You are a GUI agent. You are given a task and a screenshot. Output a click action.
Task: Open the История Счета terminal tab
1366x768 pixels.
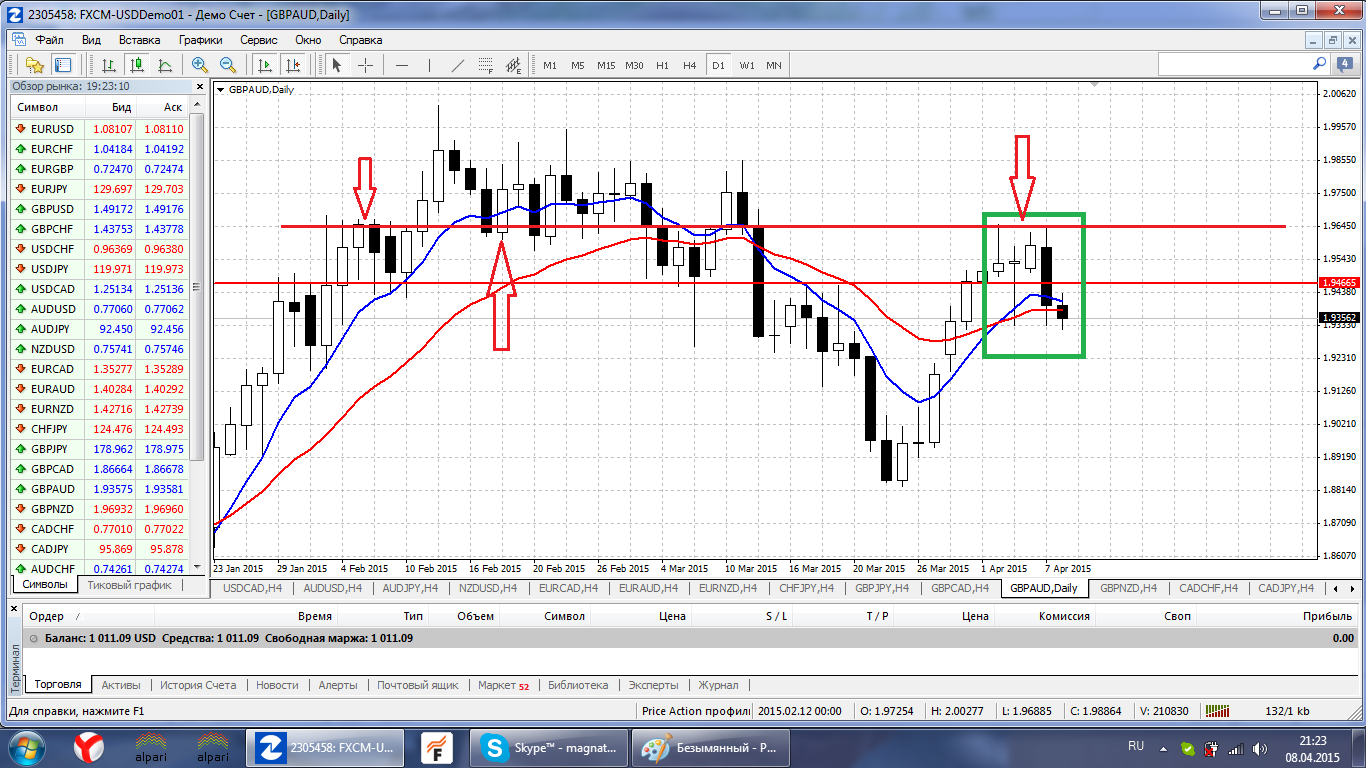(x=198, y=685)
